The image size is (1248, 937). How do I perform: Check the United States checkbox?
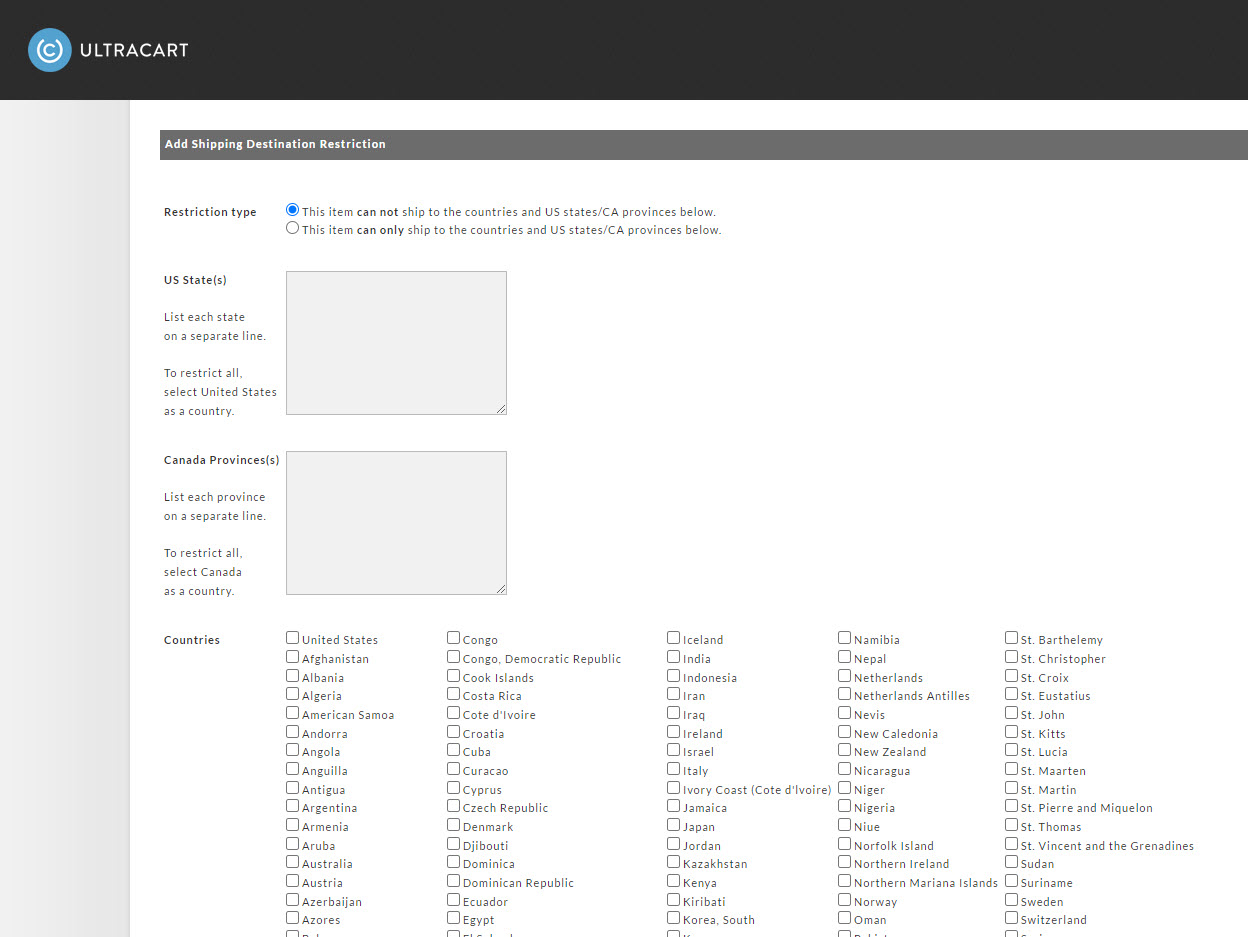coord(292,638)
